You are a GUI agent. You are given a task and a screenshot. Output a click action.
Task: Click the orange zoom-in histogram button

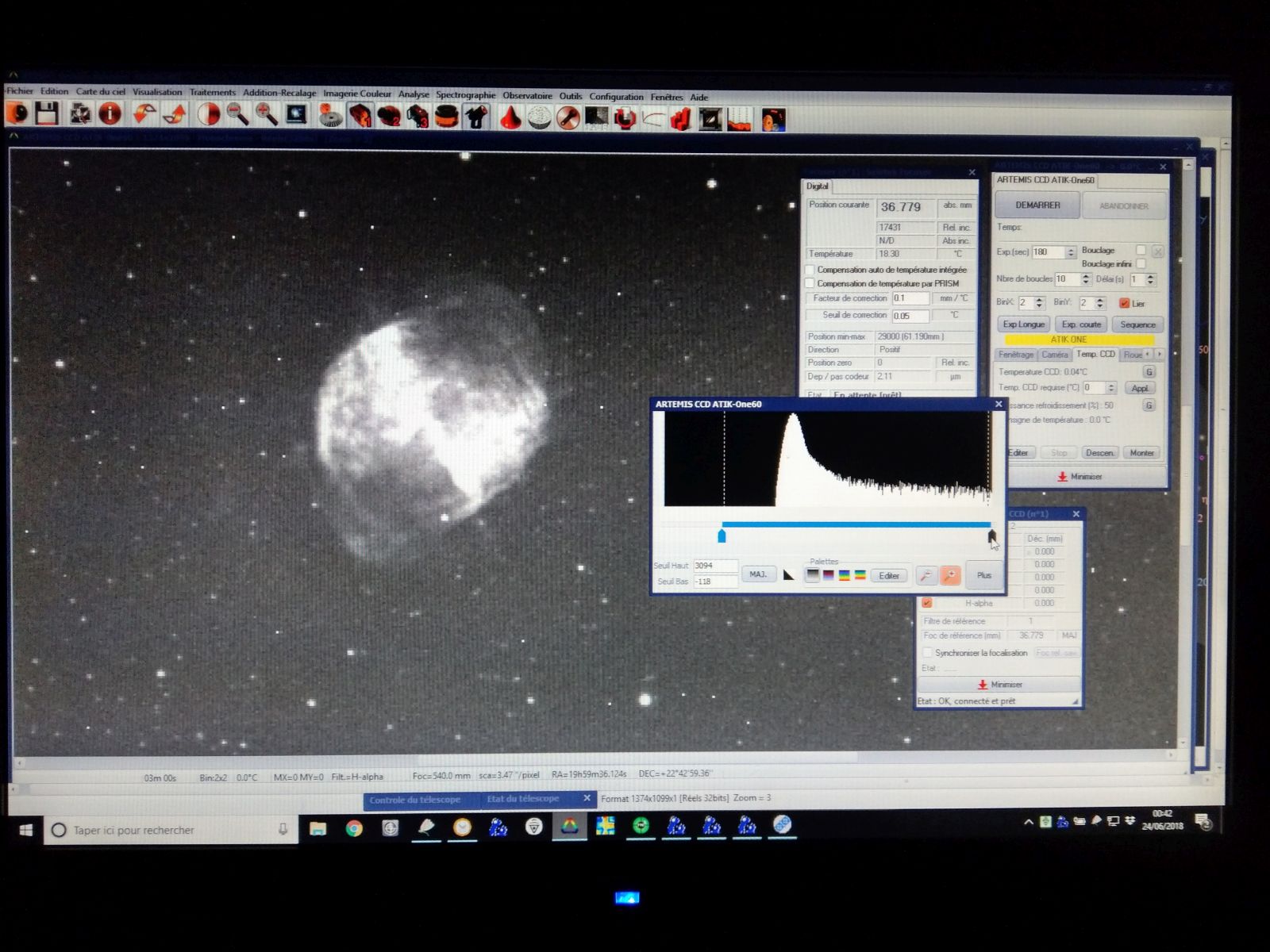(x=949, y=575)
